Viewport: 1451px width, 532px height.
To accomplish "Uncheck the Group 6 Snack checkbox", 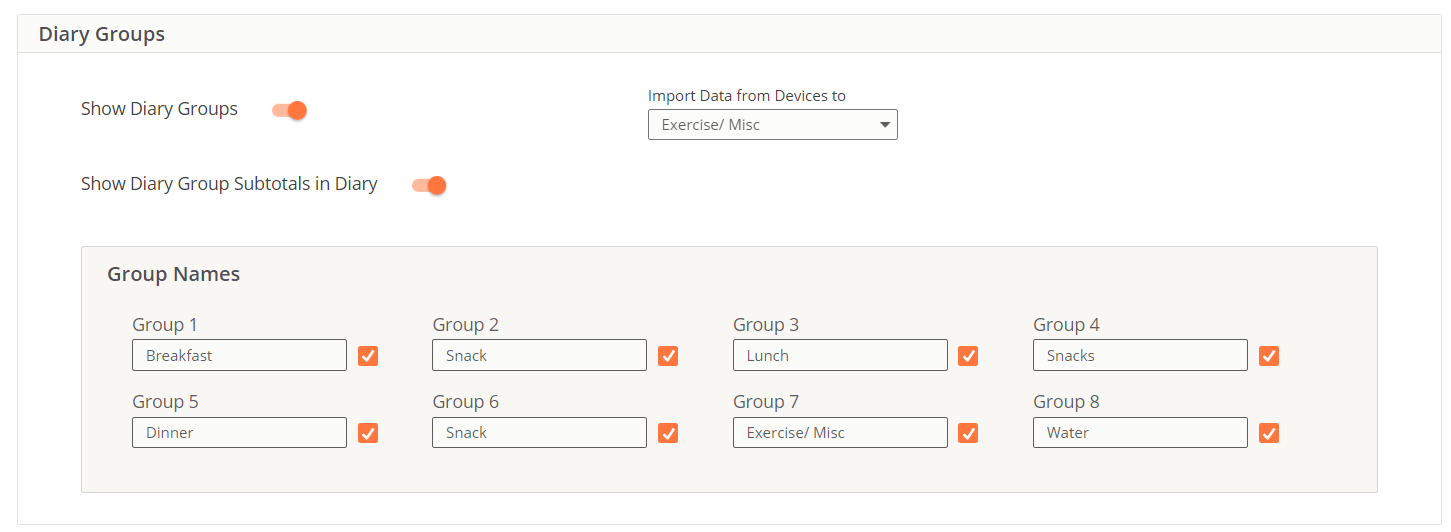I will pyautogui.click(x=668, y=433).
